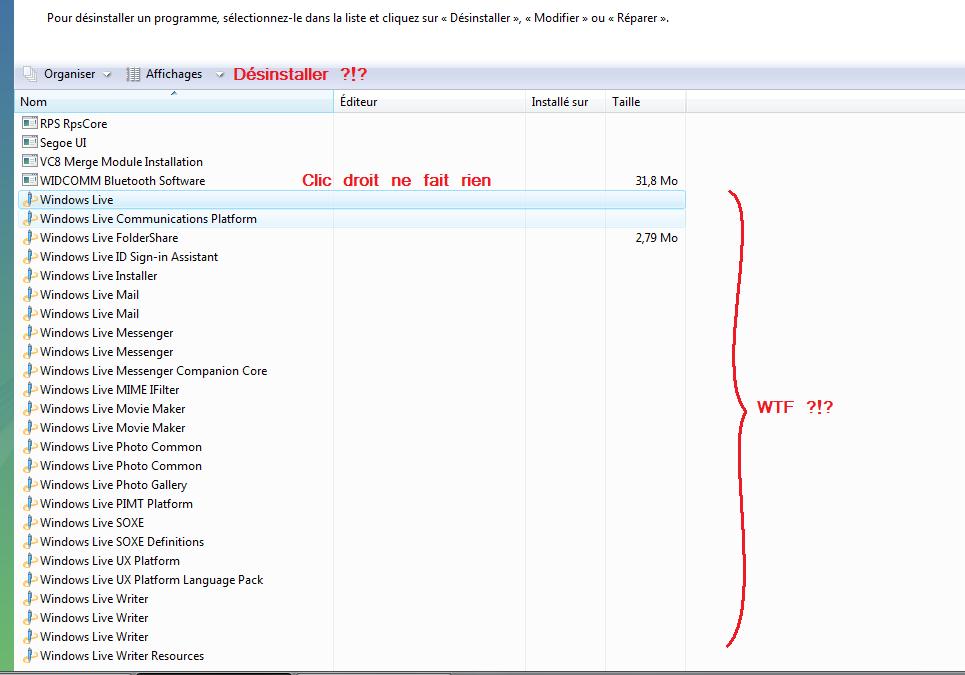The width and height of the screenshot is (965, 675).
Task: Click the Windows Live Messenger Companion Core icon
Action: point(30,370)
